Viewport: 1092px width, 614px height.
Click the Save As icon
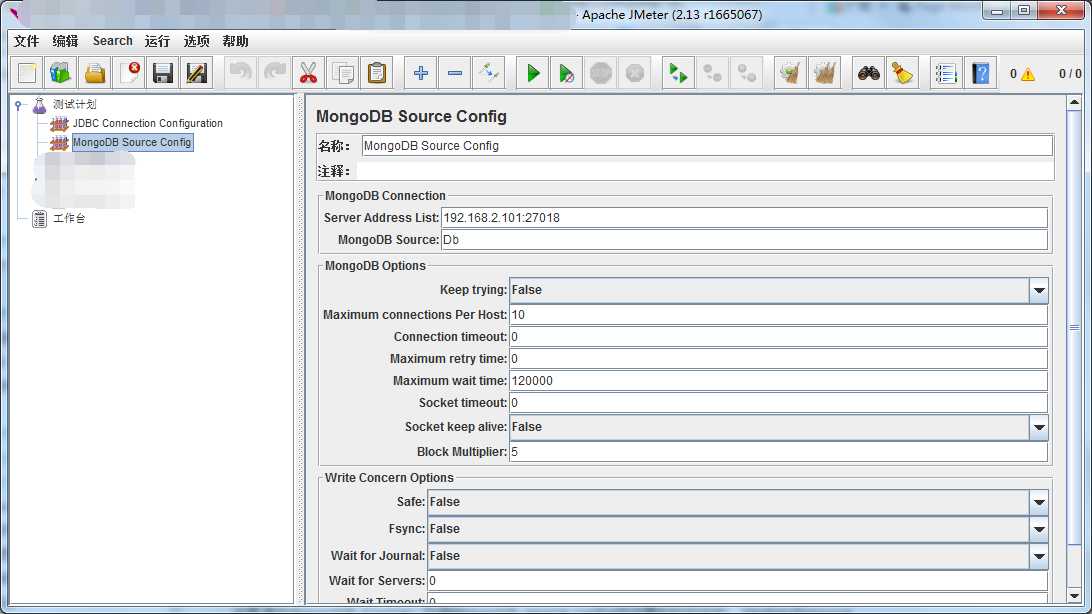[x=197, y=73]
